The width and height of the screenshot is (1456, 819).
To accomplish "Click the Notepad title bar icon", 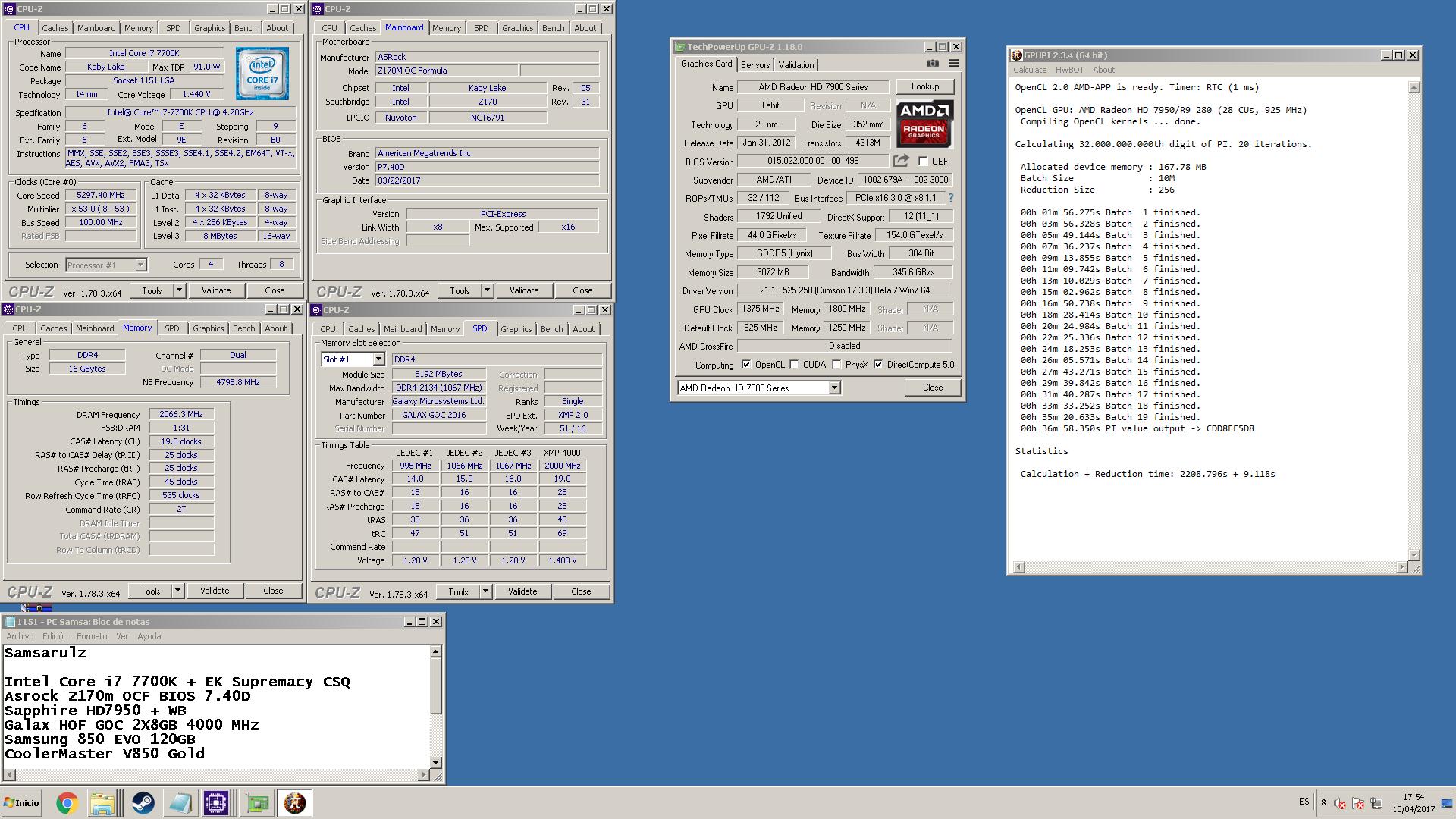I will (x=10, y=622).
